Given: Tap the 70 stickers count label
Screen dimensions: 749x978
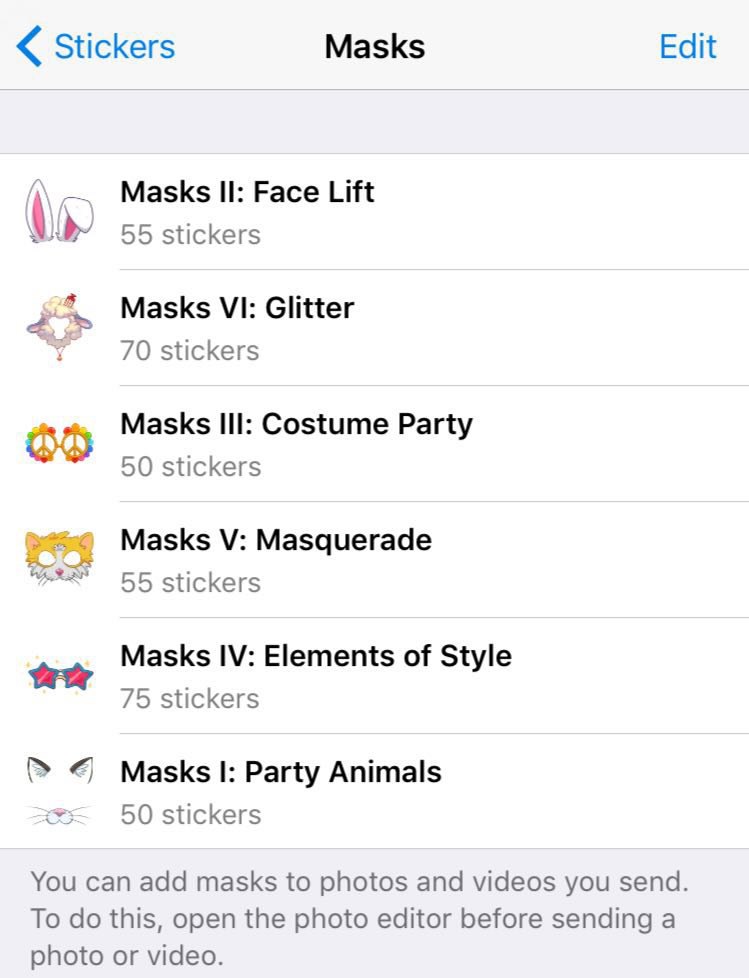Looking at the screenshot, I should pyautogui.click(x=189, y=351).
